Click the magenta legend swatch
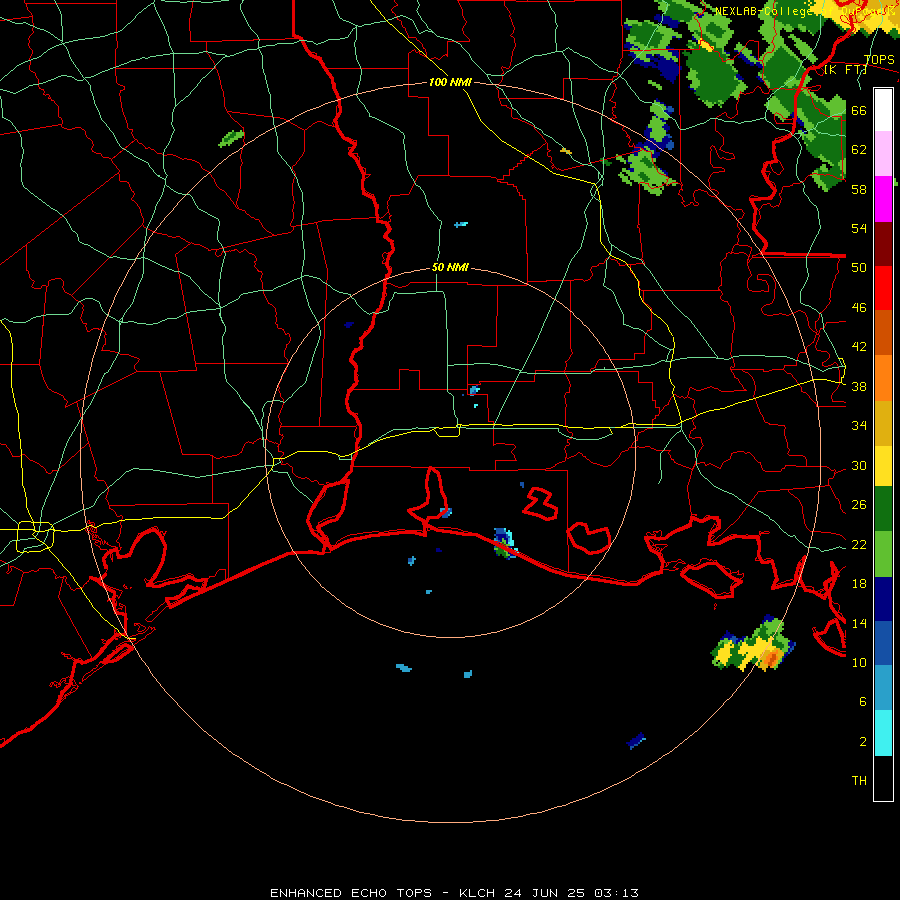This screenshot has height=900, width=900. tap(883, 199)
